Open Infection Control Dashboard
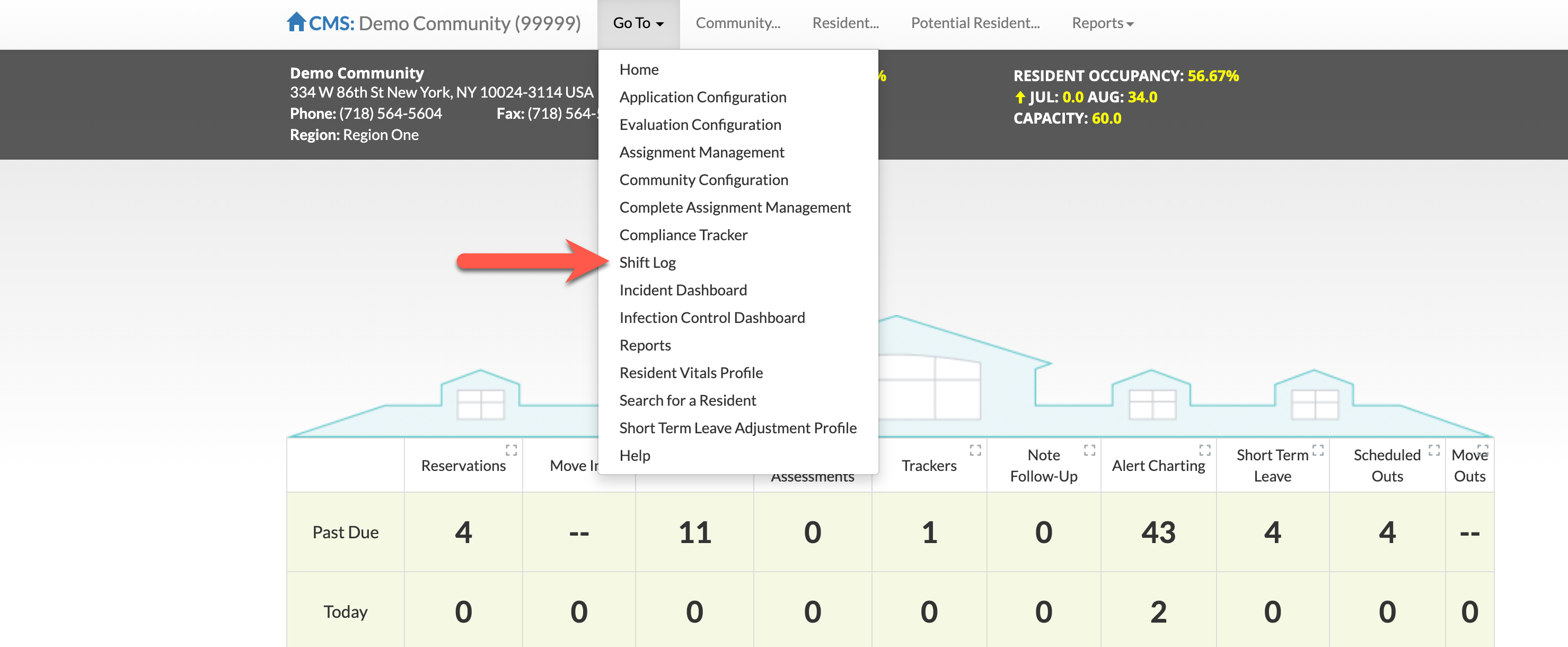Image resolution: width=1568 pixels, height=647 pixels. click(711, 318)
